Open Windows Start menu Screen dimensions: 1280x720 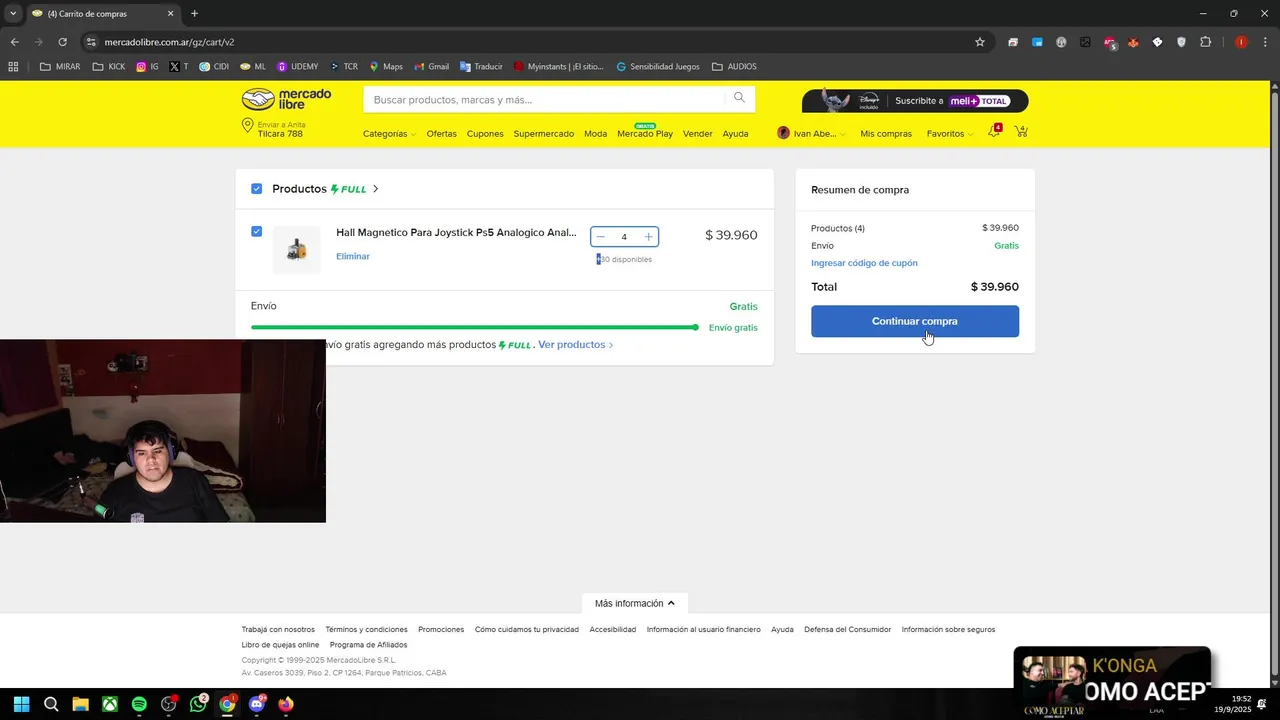point(21,704)
